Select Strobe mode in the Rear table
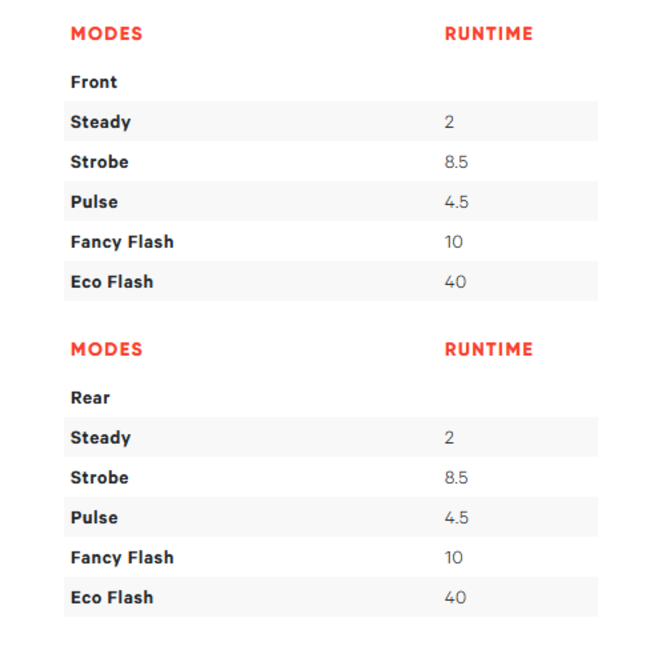 pyautogui.click(x=99, y=478)
